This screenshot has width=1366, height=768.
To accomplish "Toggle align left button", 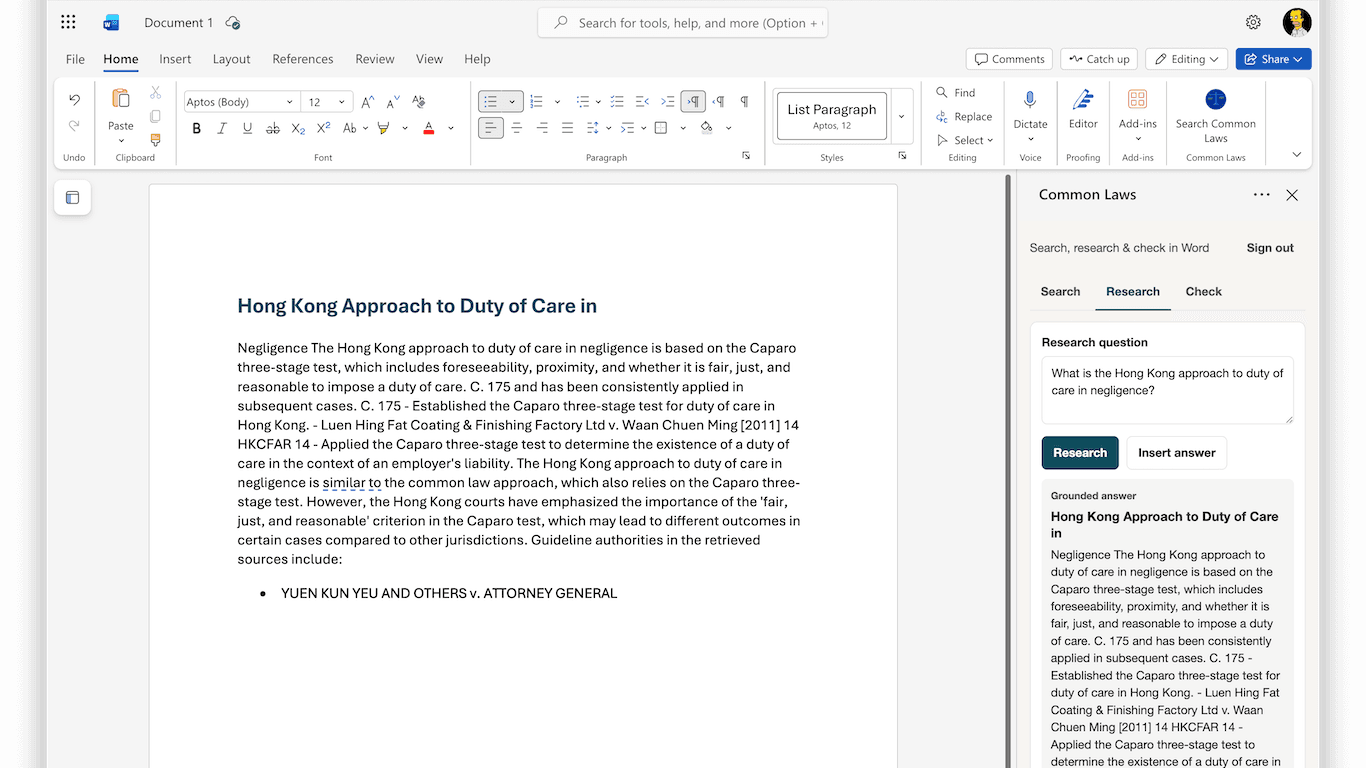I will 491,128.
